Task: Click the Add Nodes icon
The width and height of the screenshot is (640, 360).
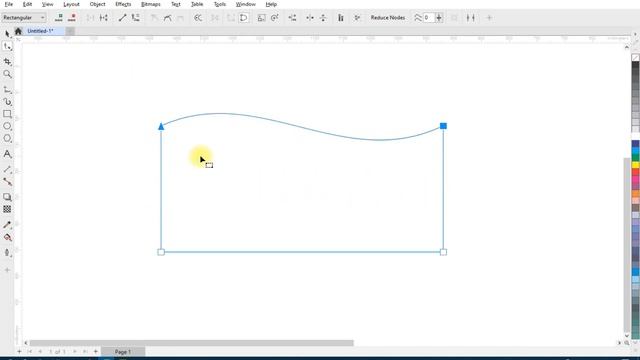Action: (59, 18)
